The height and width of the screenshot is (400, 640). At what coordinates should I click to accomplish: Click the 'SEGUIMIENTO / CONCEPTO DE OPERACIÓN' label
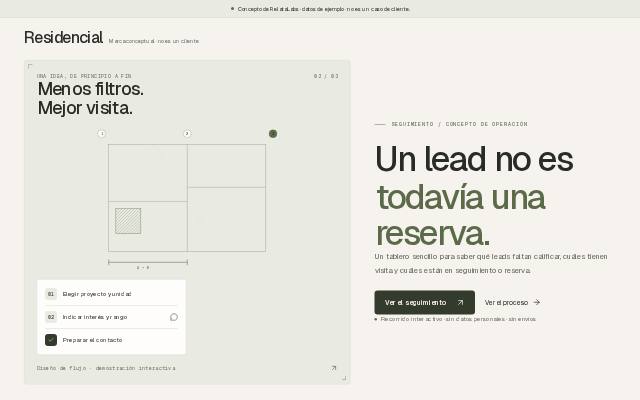(459, 124)
